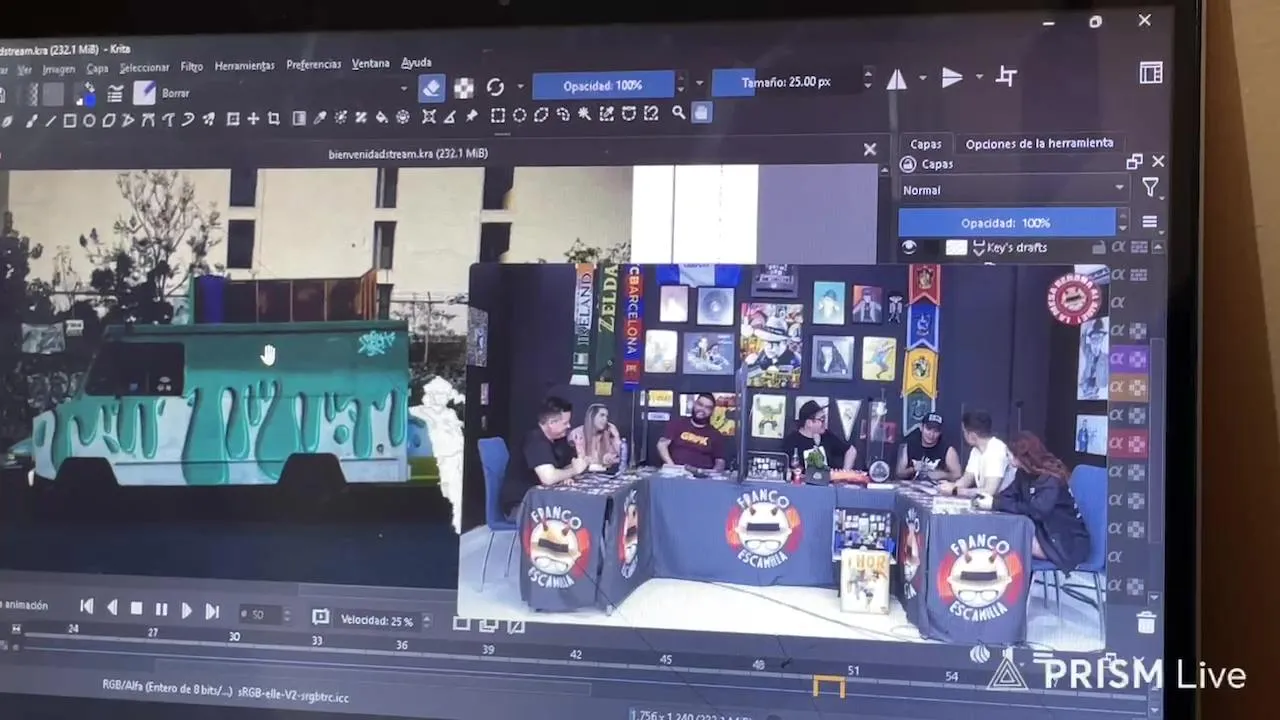
Task: Select the Multibrush tool
Action: [x=208, y=118]
